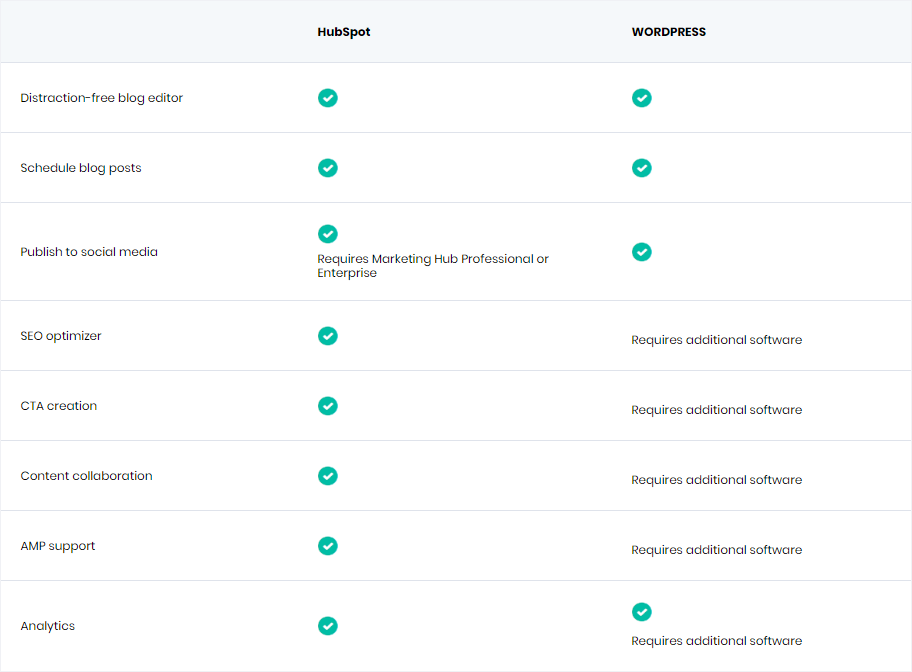Screen dimensions: 912x672
Task: Click HubSpot checkmark for CTA creation
Action: pos(327,406)
